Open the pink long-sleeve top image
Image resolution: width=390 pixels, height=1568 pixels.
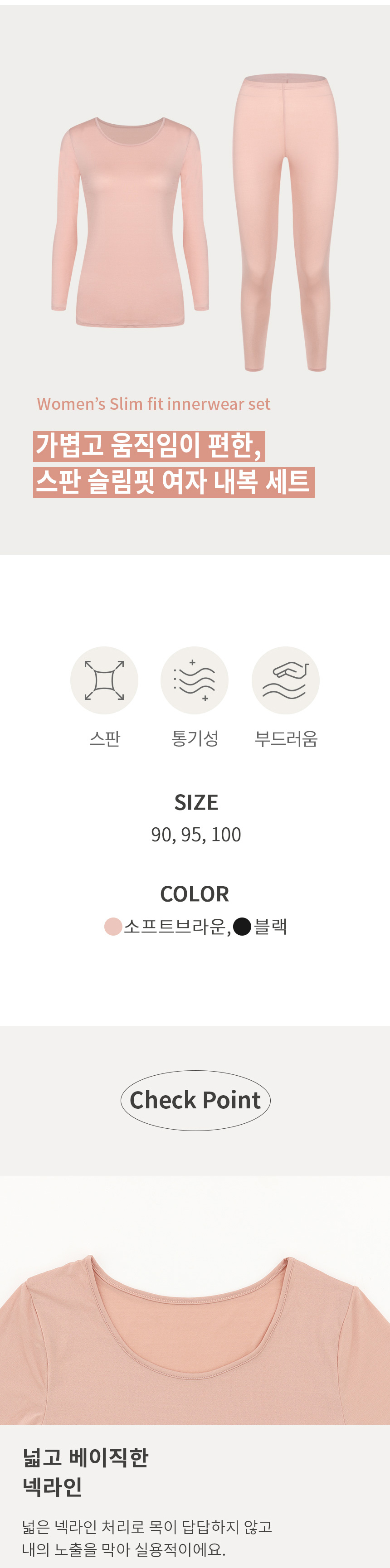131,222
